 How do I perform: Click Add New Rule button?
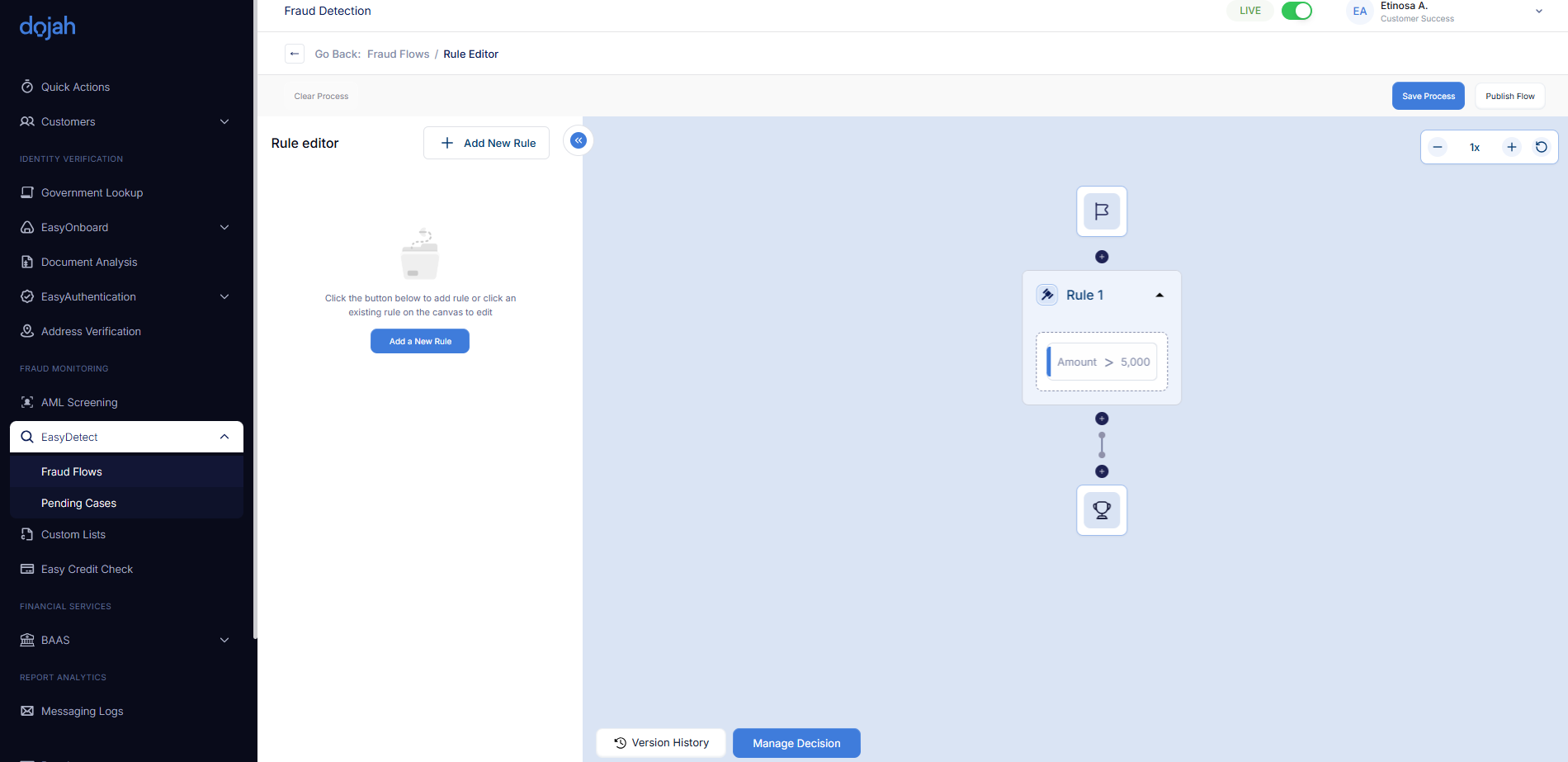(486, 143)
